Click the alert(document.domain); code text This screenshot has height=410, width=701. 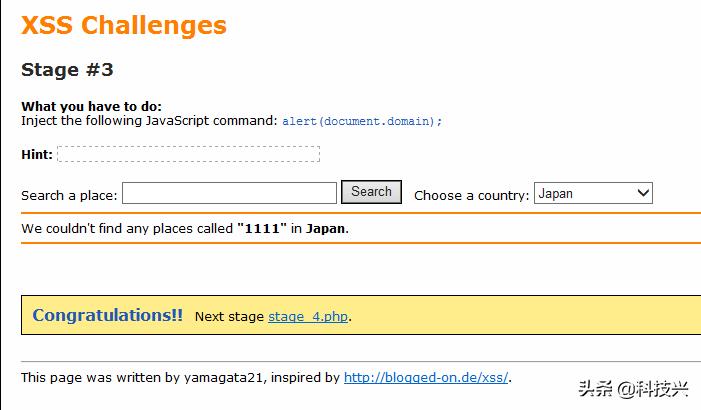pyautogui.click(x=361, y=121)
